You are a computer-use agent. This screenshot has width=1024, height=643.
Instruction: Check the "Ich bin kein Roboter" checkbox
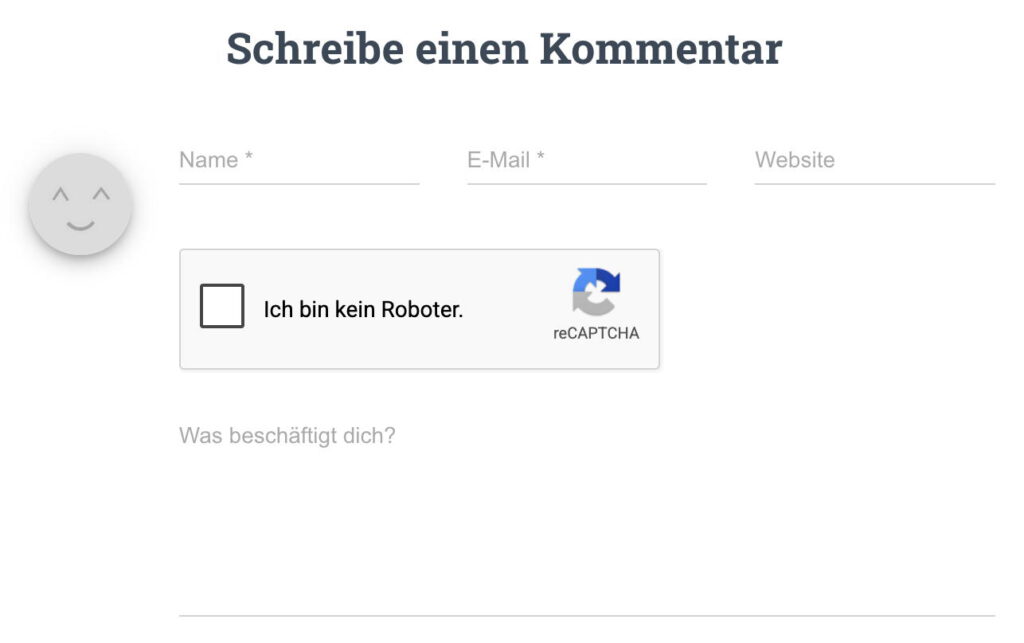tap(222, 306)
